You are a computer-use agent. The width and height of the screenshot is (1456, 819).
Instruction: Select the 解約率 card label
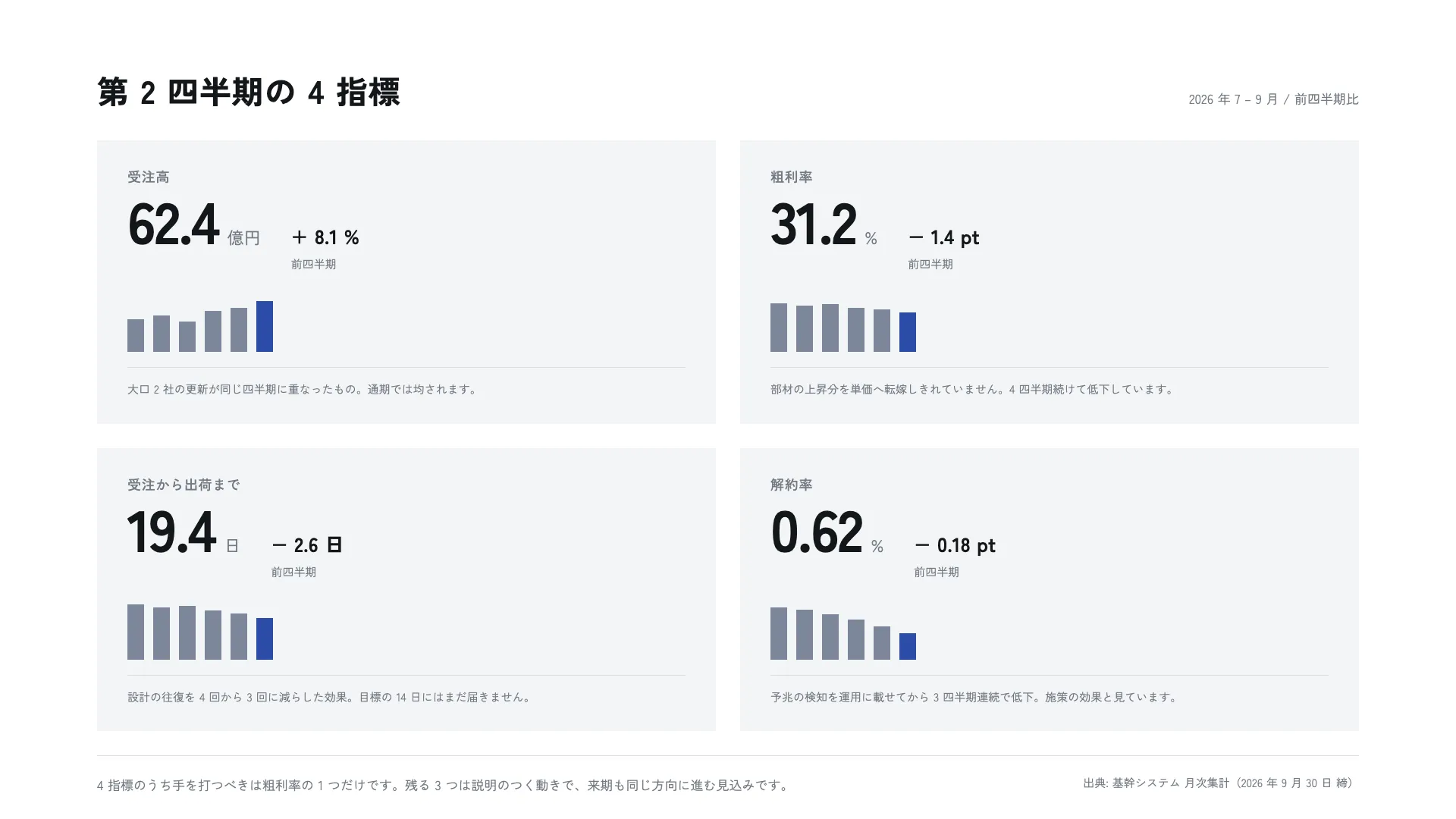(792, 485)
